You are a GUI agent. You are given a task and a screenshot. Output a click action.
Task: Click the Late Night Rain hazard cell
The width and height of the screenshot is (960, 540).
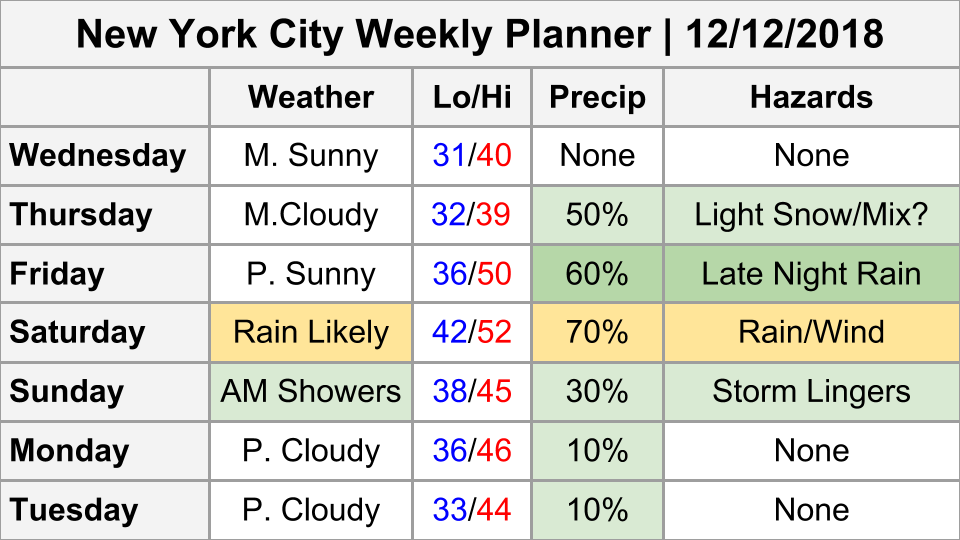click(x=811, y=274)
